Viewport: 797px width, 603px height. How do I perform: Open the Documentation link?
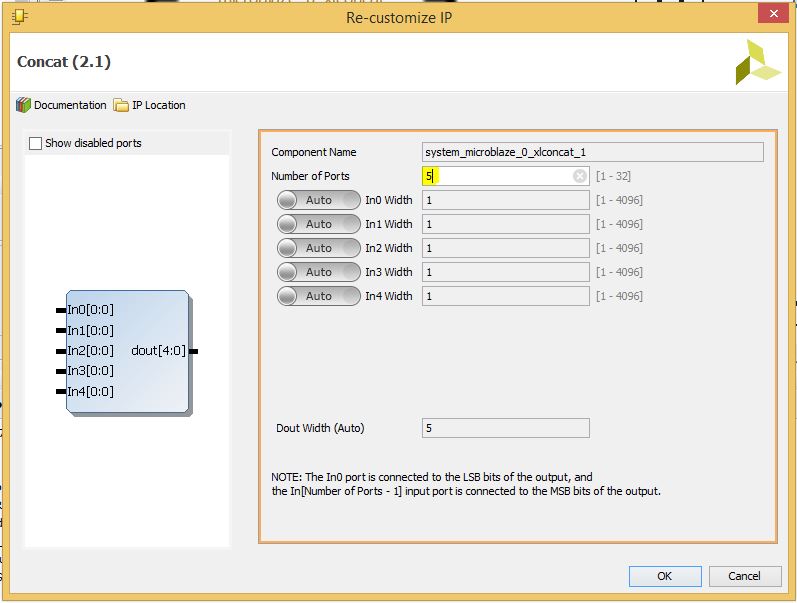(70, 105)
